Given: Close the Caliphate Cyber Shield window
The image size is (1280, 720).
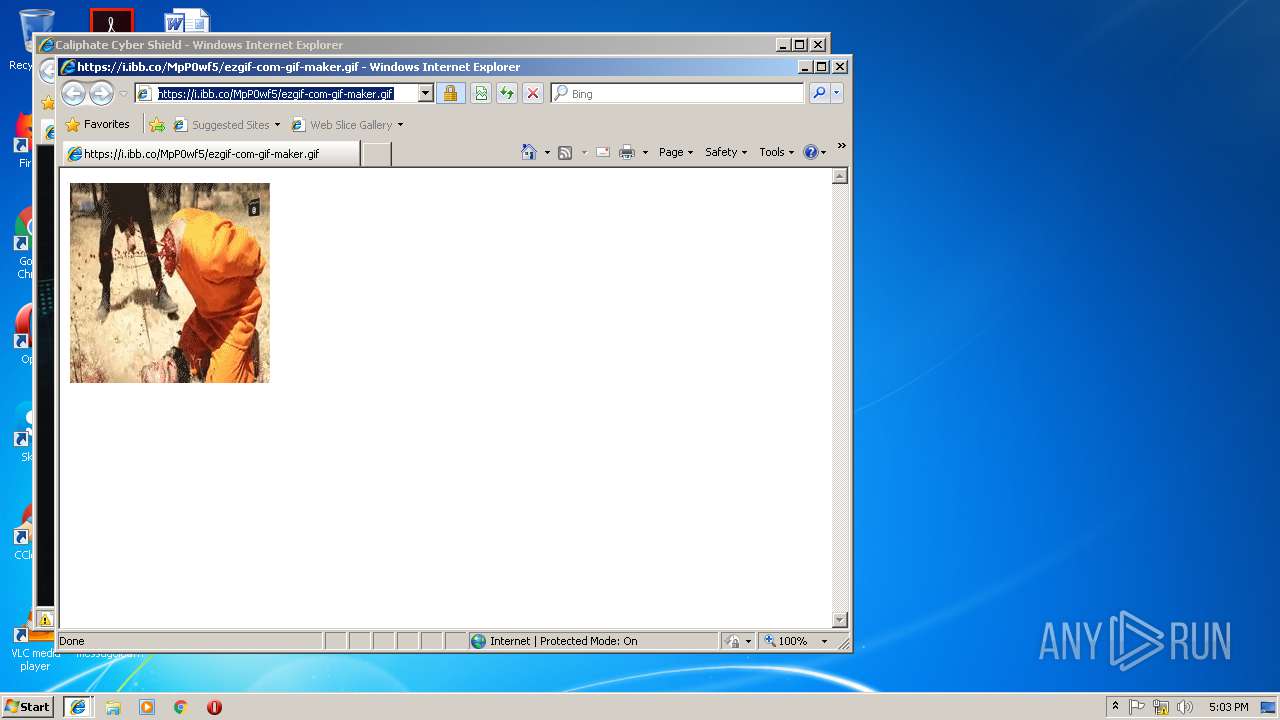Looking at the screenshot, I should coord(818,45).
